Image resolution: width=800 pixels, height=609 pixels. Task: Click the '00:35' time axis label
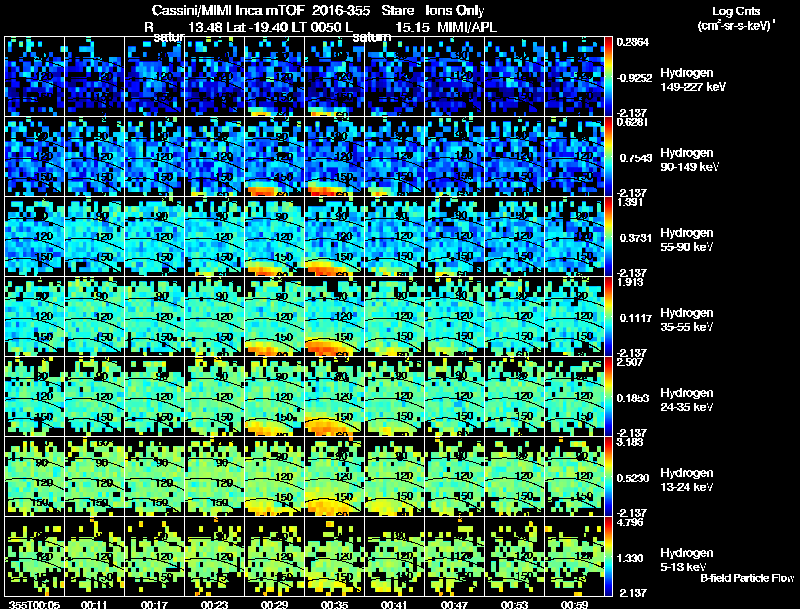334,604
